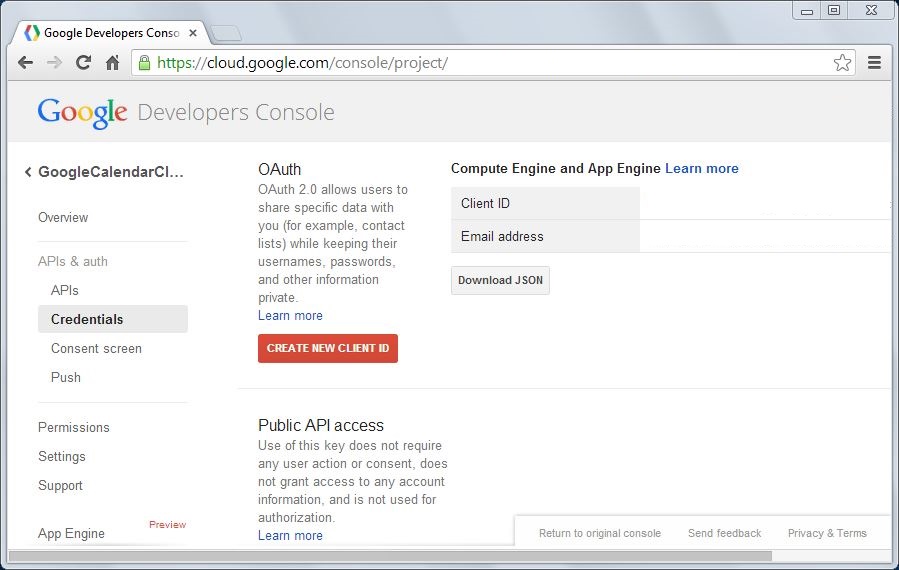Open Send feedback link
The width and height of the screenshot is (899, 570).
click(x=725, y=533)
